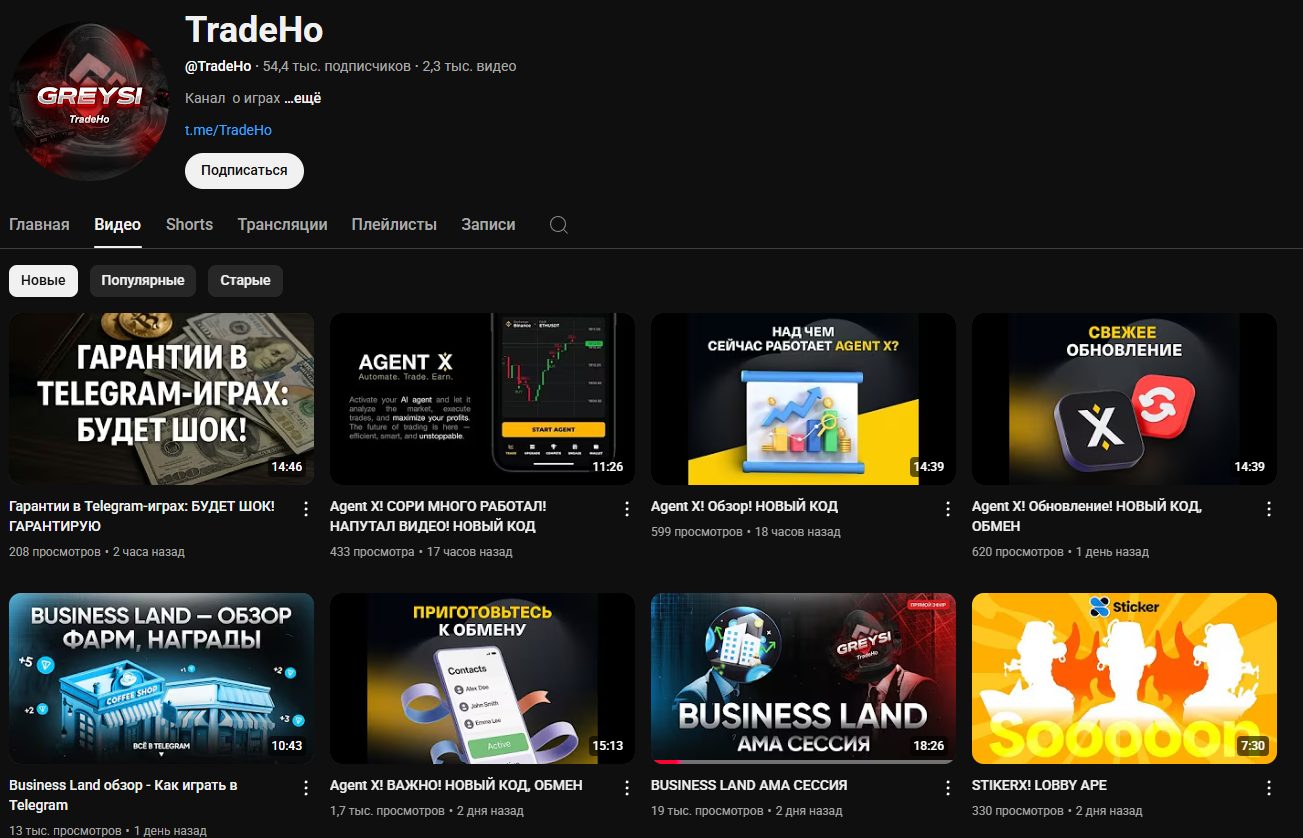Open options menu for Agent X Обновление video
Image resolution: width=1303 pixels, height=838 pixels.
1269,509
